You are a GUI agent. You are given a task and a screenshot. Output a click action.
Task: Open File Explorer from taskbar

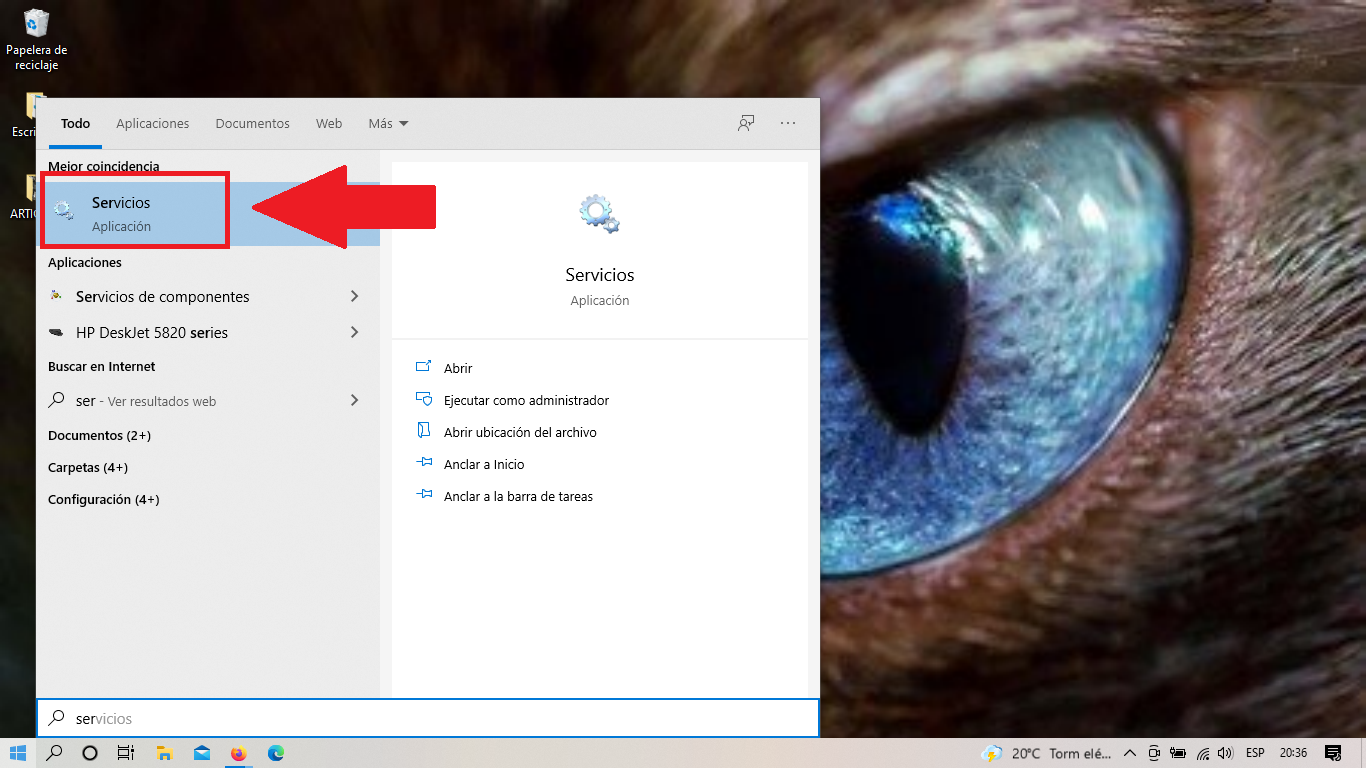pyautogui.click(x=164, y=753)
